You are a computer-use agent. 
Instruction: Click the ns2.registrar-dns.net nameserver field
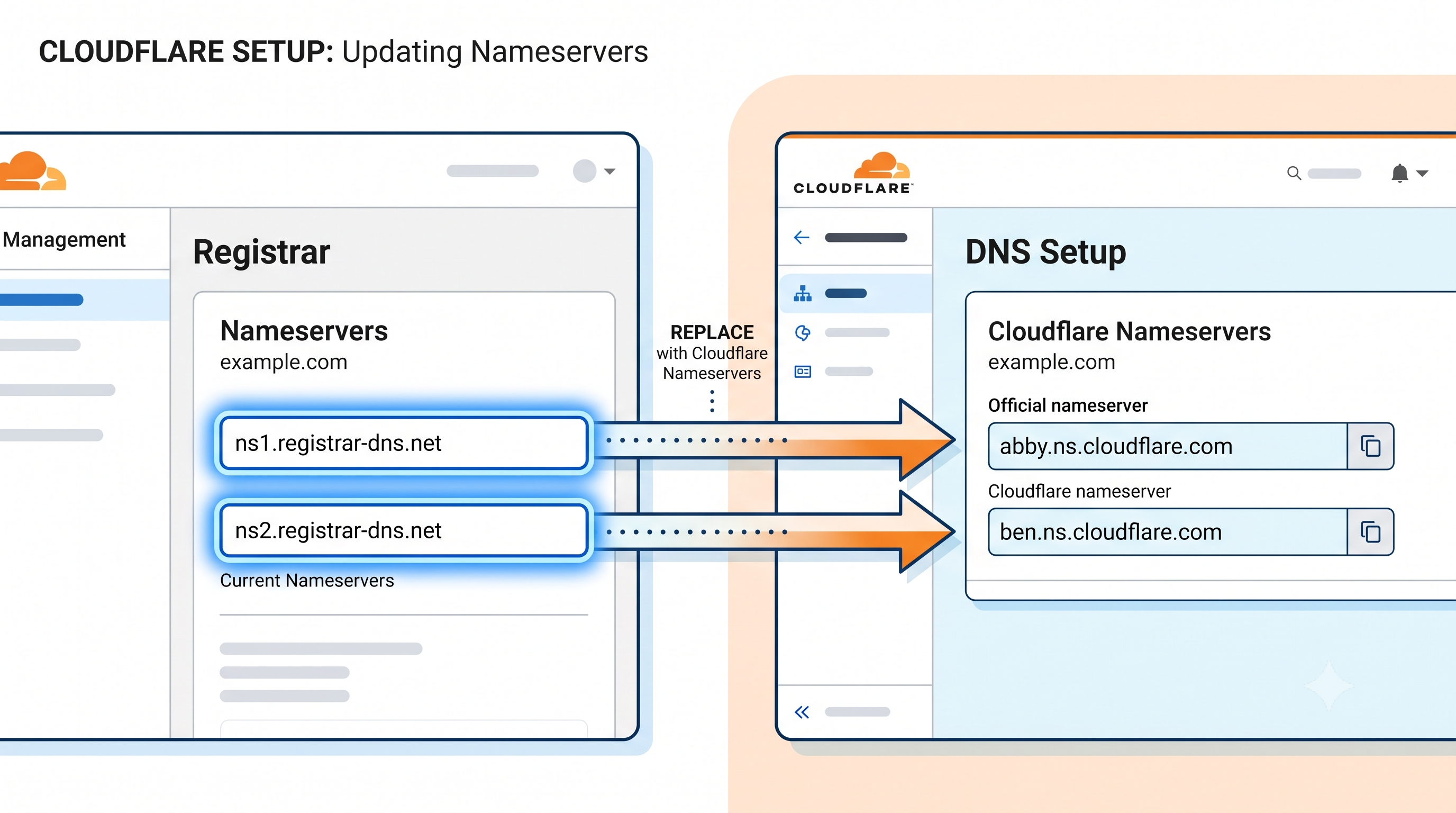[404, 530]
